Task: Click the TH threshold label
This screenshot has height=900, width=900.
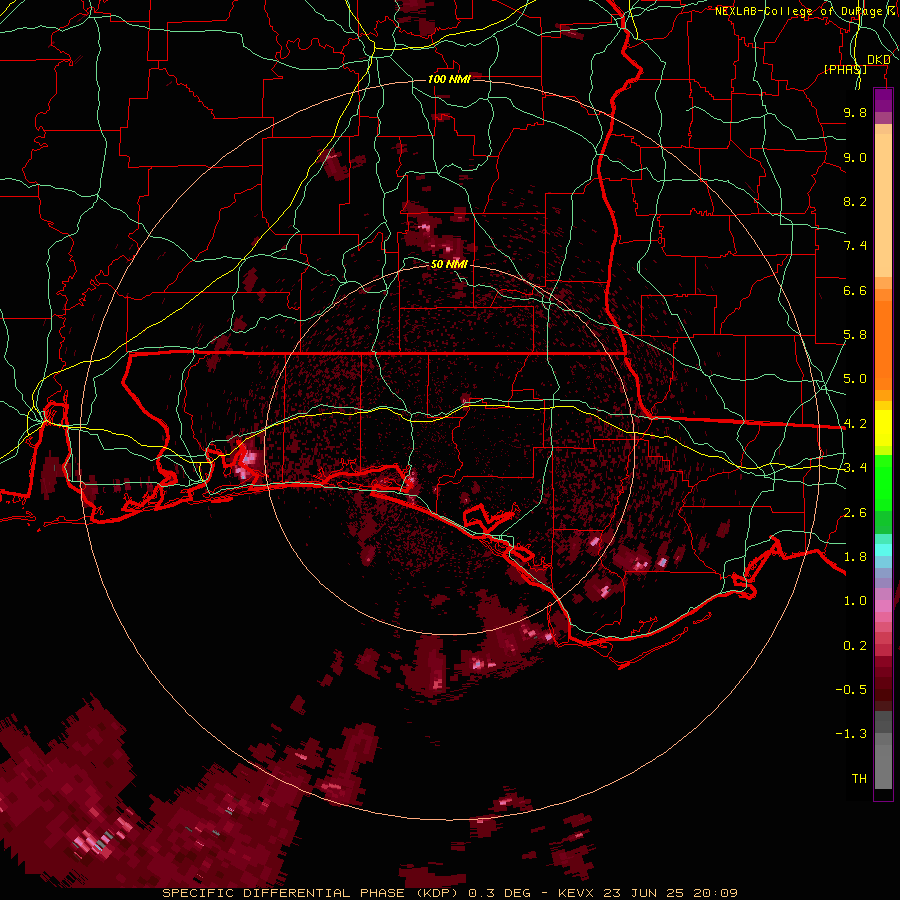Action: pos(859,779)
